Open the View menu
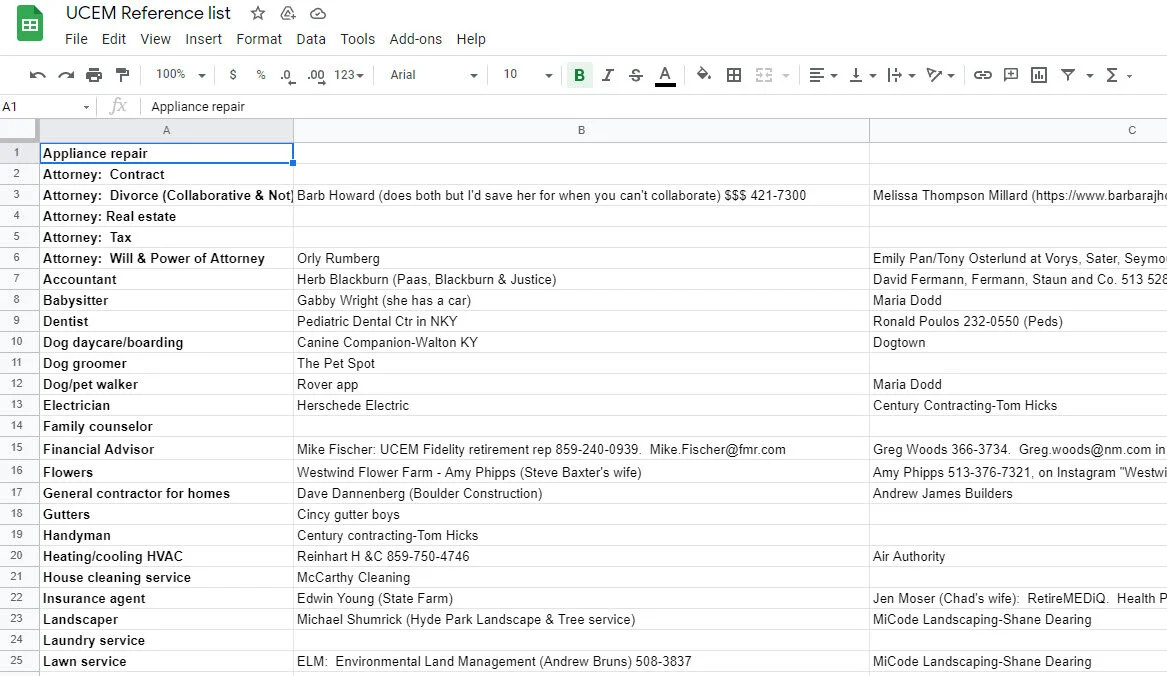The width and height of the screenshot is (1167, 676). click(156, 39)
